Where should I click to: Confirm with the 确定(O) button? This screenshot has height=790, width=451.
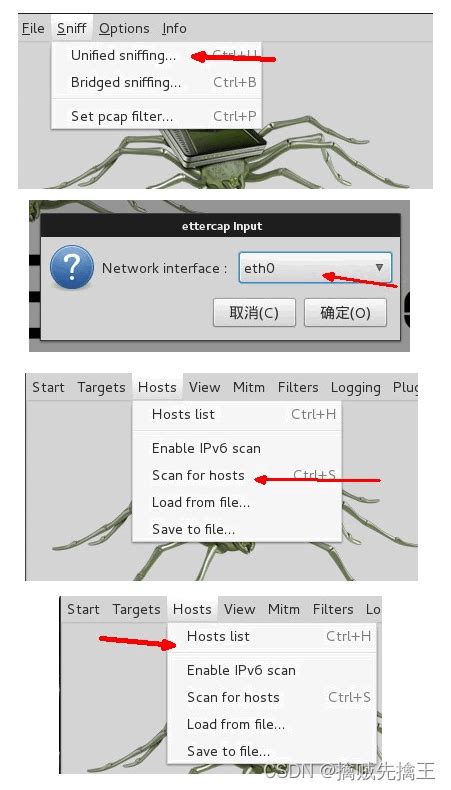pyautogui.click(x=345, y=313)
